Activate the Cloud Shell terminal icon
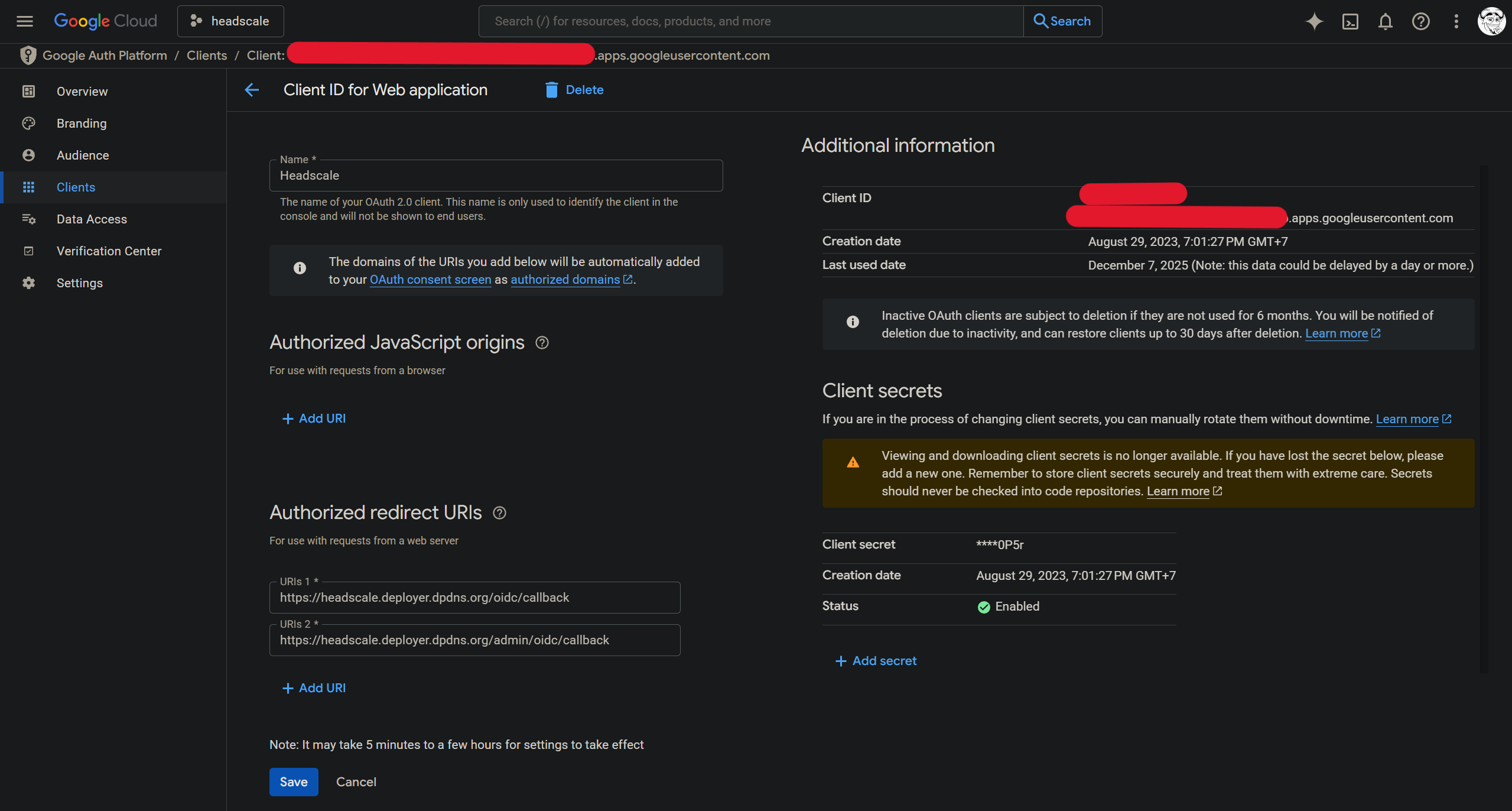This screenshot has height=811, width=1512. click(1350, 21)
